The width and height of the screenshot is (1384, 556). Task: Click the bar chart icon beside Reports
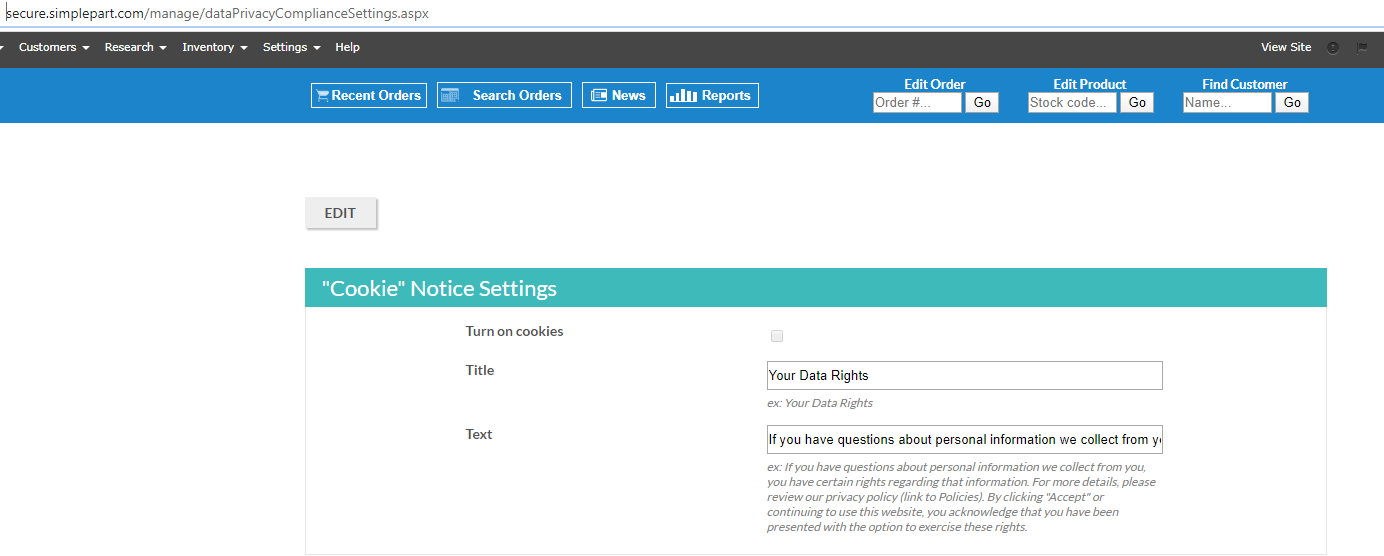point(683,96)
